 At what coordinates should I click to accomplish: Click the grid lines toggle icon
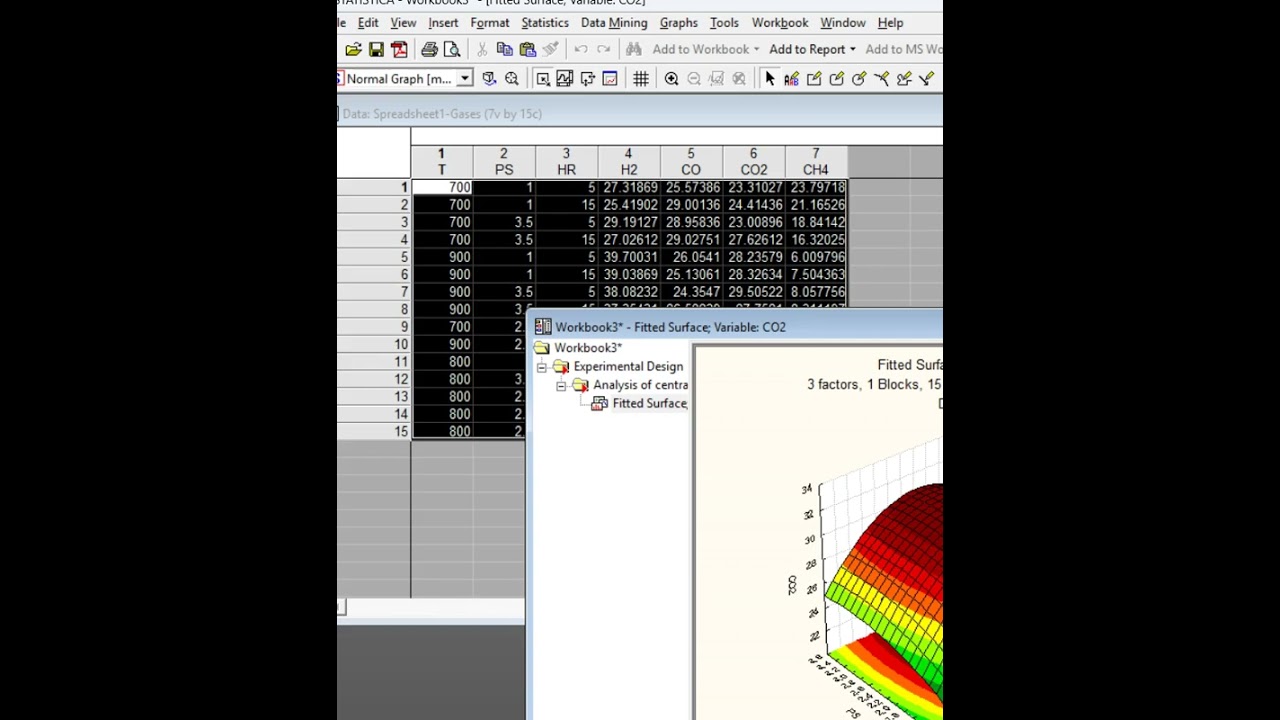[640, 79]
